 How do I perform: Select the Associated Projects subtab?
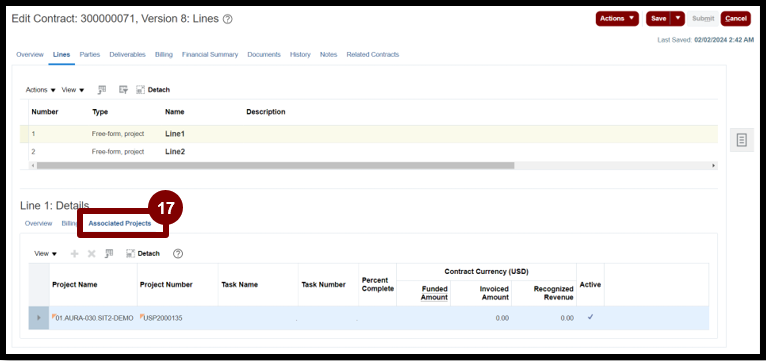[120, 223]
